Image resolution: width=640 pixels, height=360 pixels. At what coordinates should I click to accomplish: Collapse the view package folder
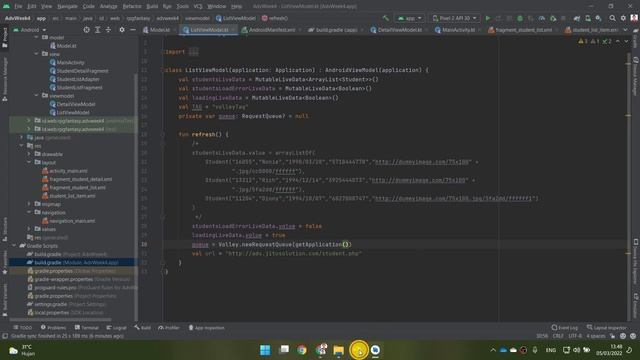point(36,54)
